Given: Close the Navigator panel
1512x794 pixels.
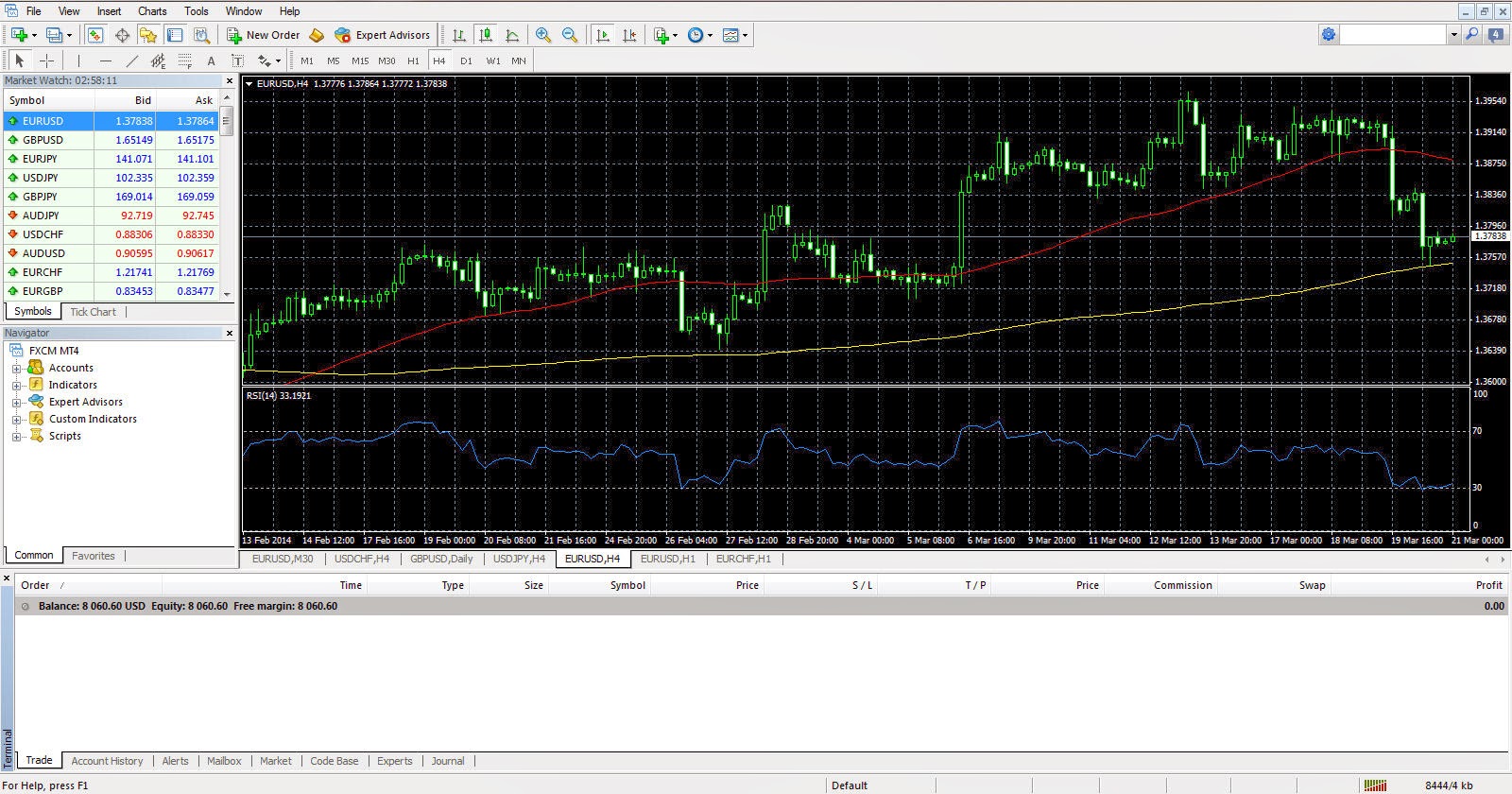Looking at the screenshot, I should 229,333.
